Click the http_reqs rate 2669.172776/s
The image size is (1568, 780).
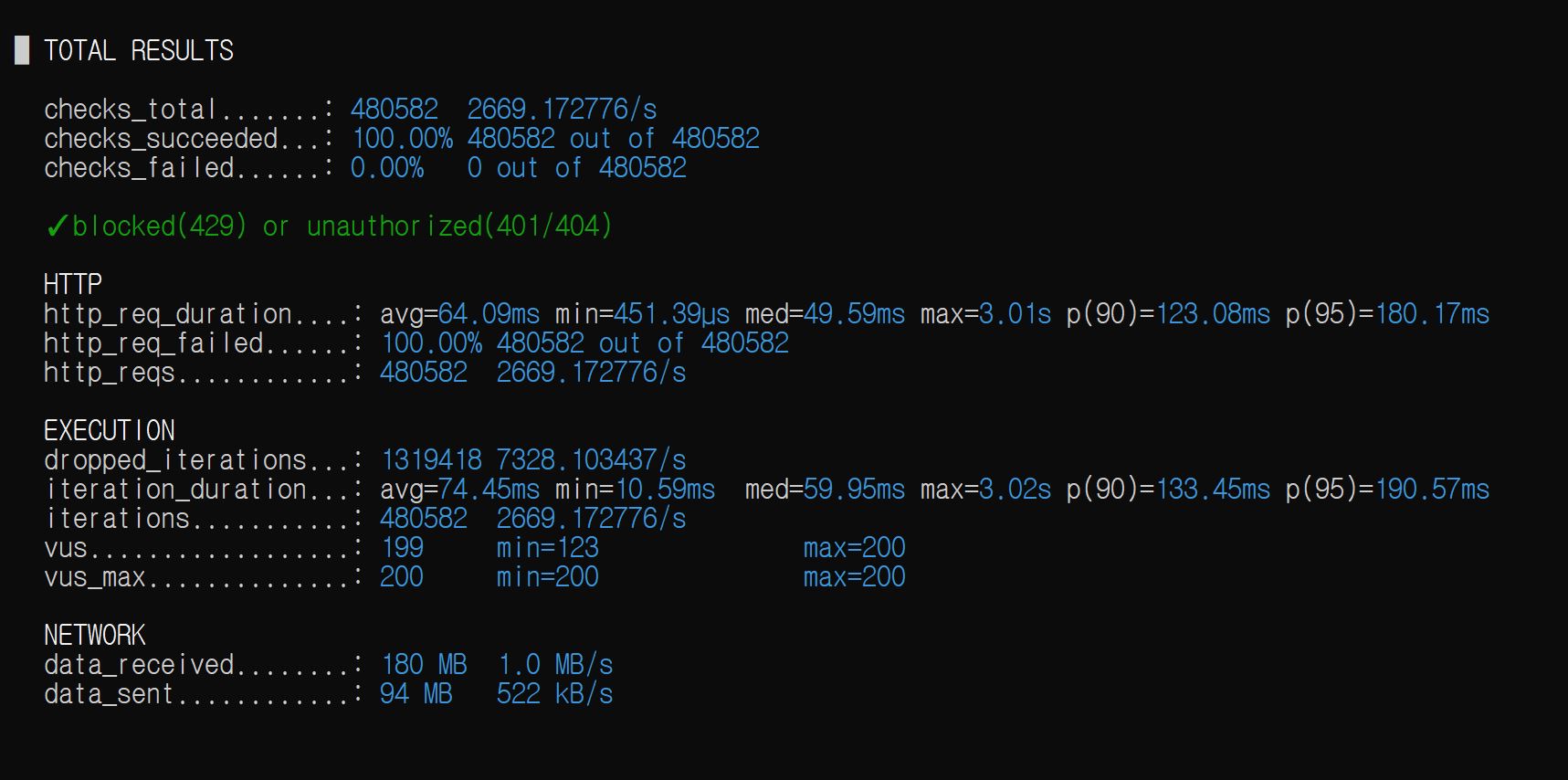click(x=591, y=373)
